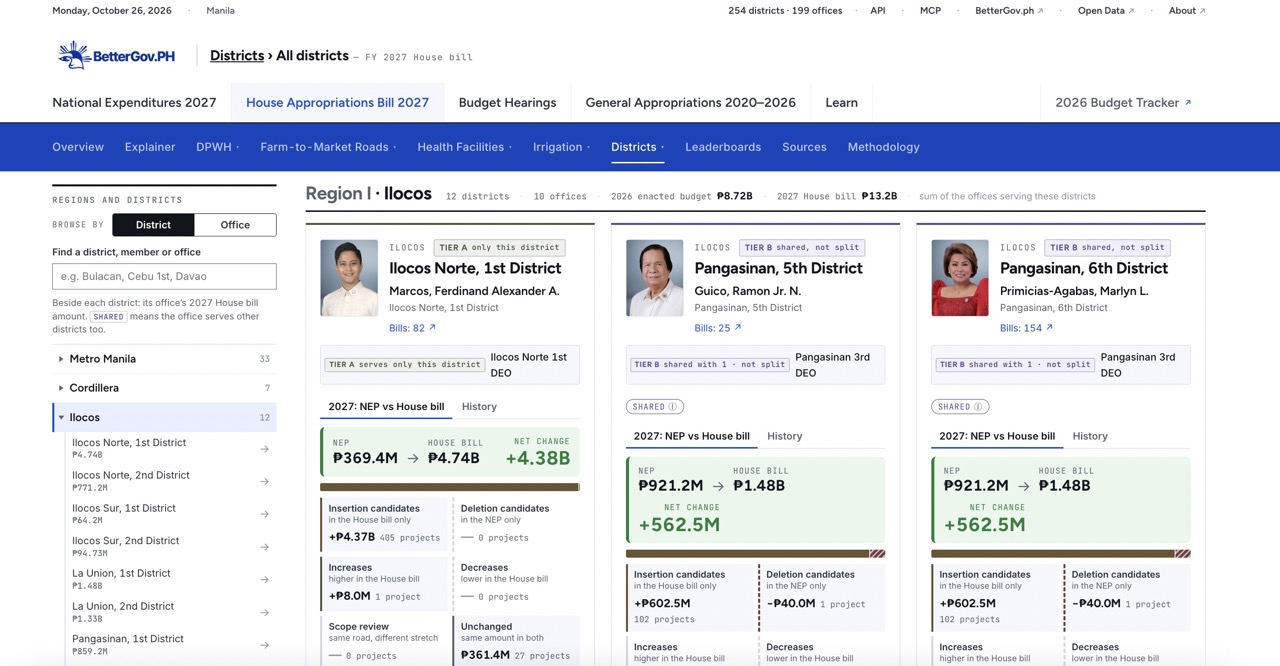The width and height of the screenshot is (1280, 666).
Task: Open General Appropriations 2020–2026 tab
Action: tap(690, 103)
